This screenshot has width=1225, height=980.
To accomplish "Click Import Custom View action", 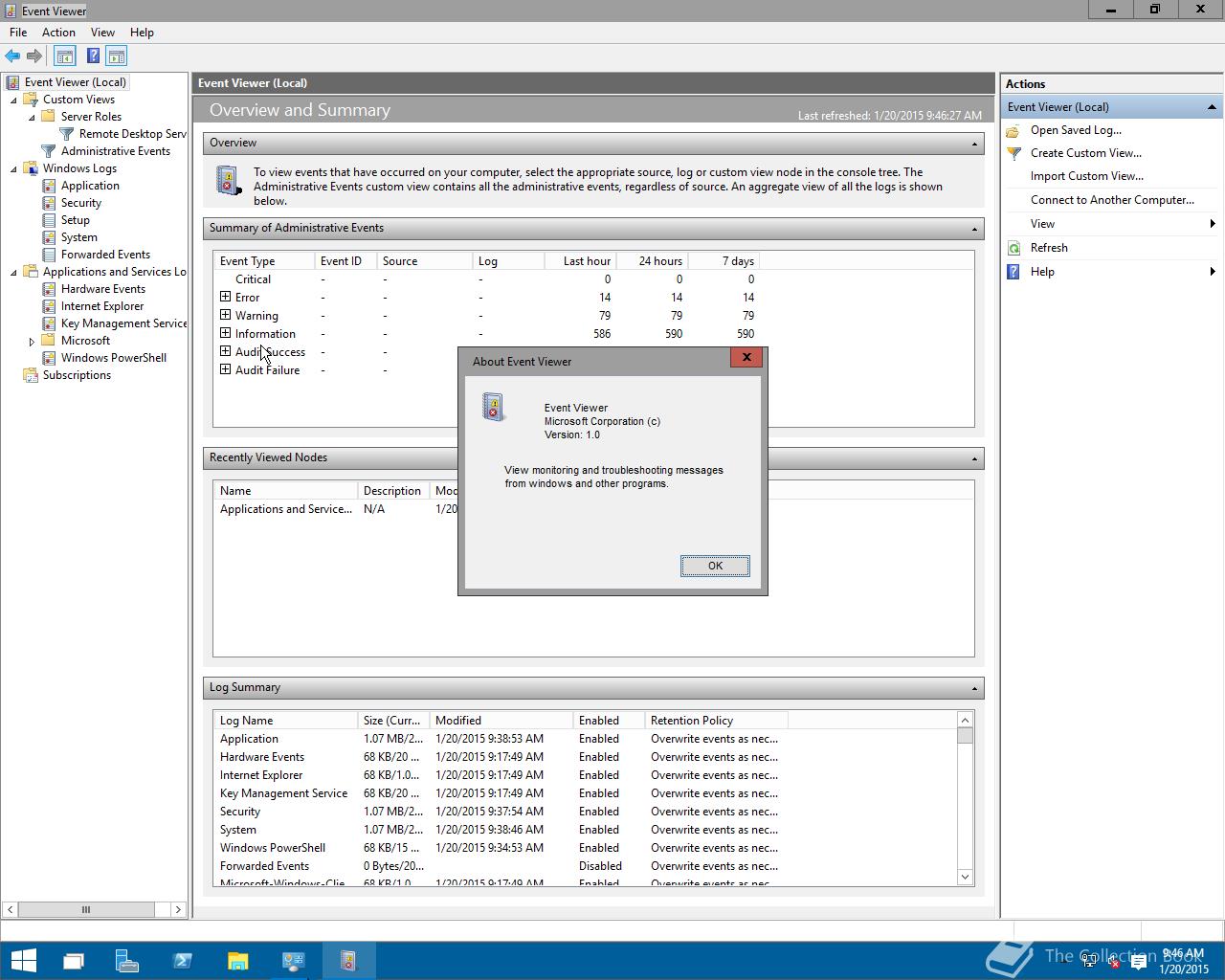I will click(1087, 176).
